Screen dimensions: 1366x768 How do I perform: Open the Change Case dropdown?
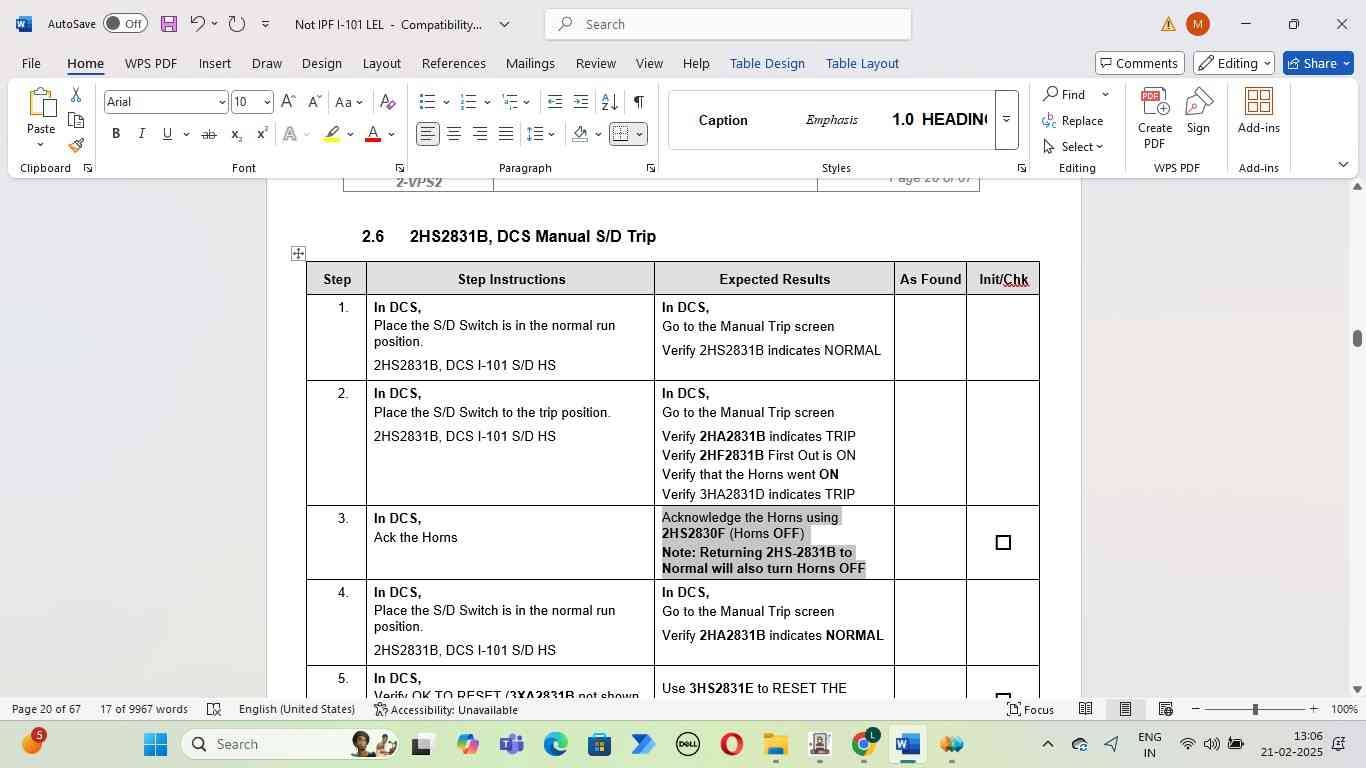[x=349, y=102]
